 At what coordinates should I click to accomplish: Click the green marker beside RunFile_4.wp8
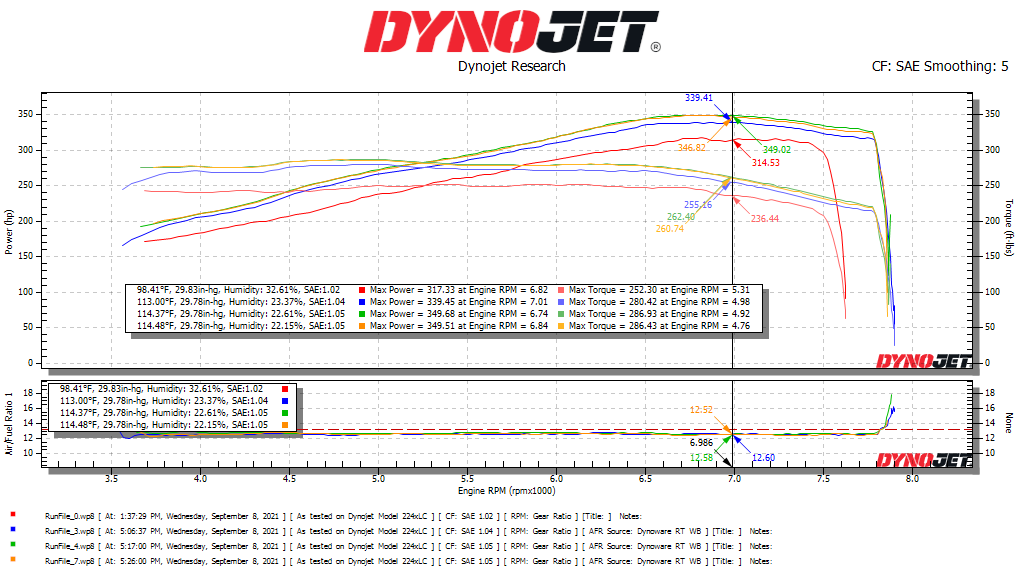(11, 546)
